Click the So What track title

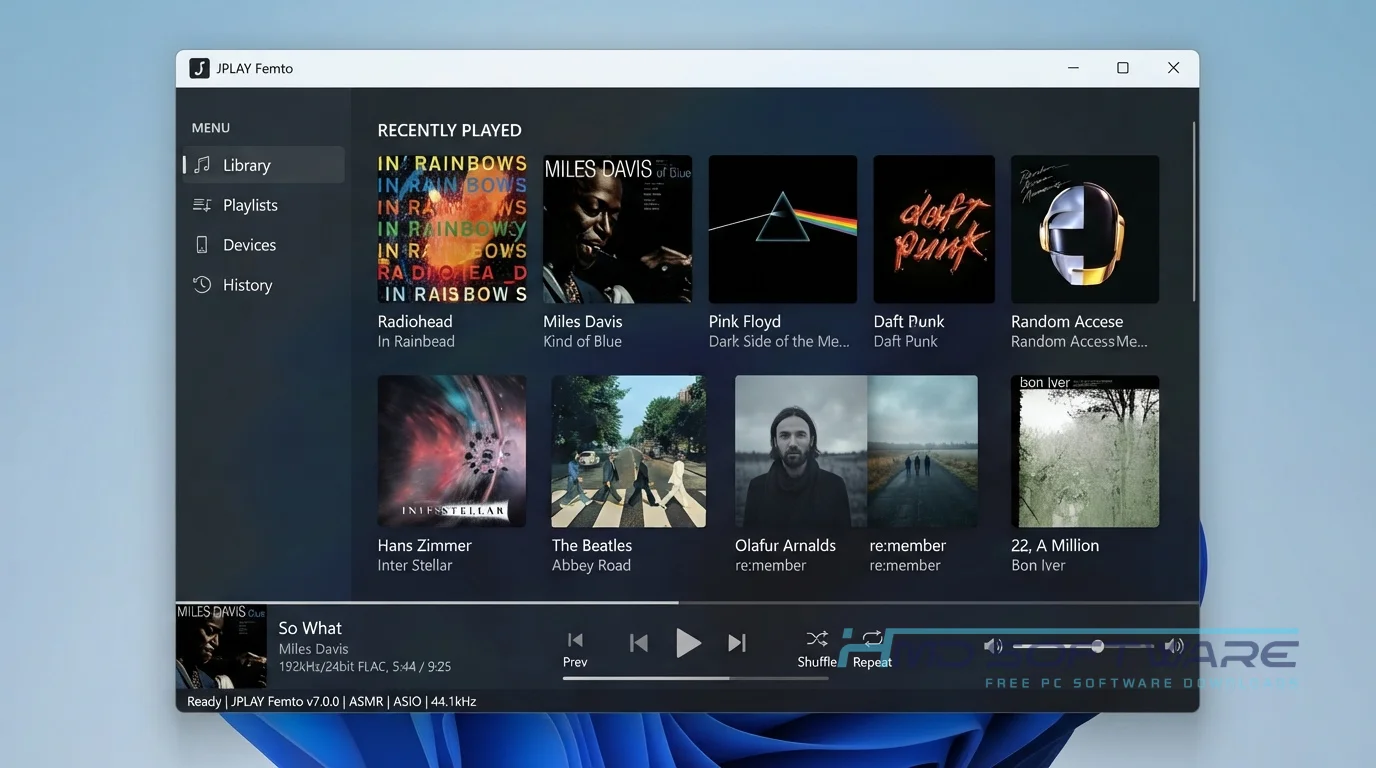[310, 628]
